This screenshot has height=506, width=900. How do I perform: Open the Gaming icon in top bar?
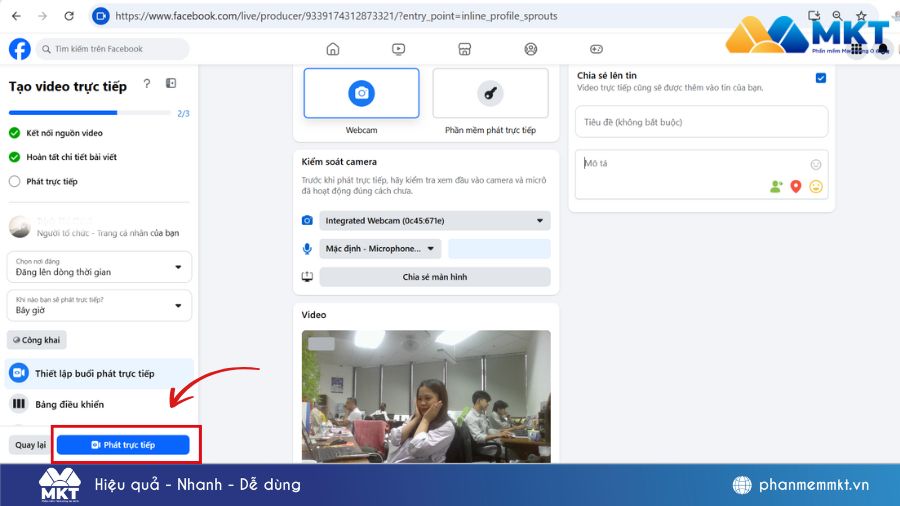click(x=596, y=49)
